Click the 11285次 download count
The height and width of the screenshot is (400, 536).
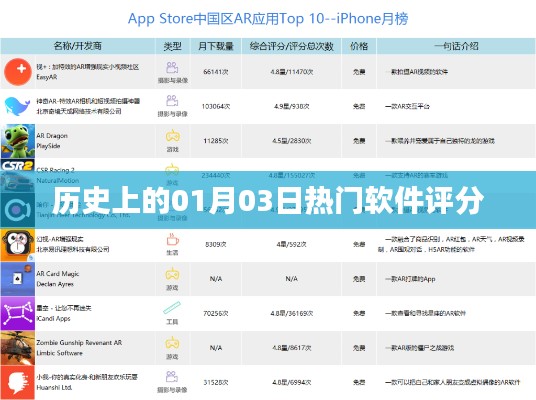[x=216, y=141]
